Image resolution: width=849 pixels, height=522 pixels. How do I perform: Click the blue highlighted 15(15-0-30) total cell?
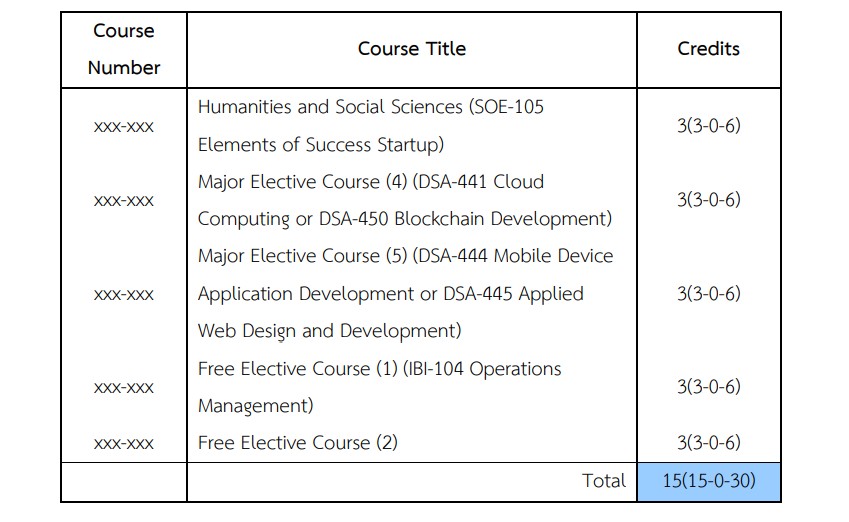tap(708, 481)
